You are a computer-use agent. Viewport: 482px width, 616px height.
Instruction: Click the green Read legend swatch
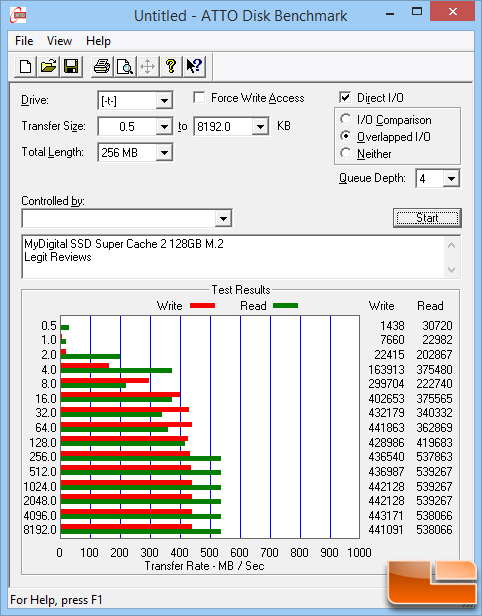[x=285, y=306]
